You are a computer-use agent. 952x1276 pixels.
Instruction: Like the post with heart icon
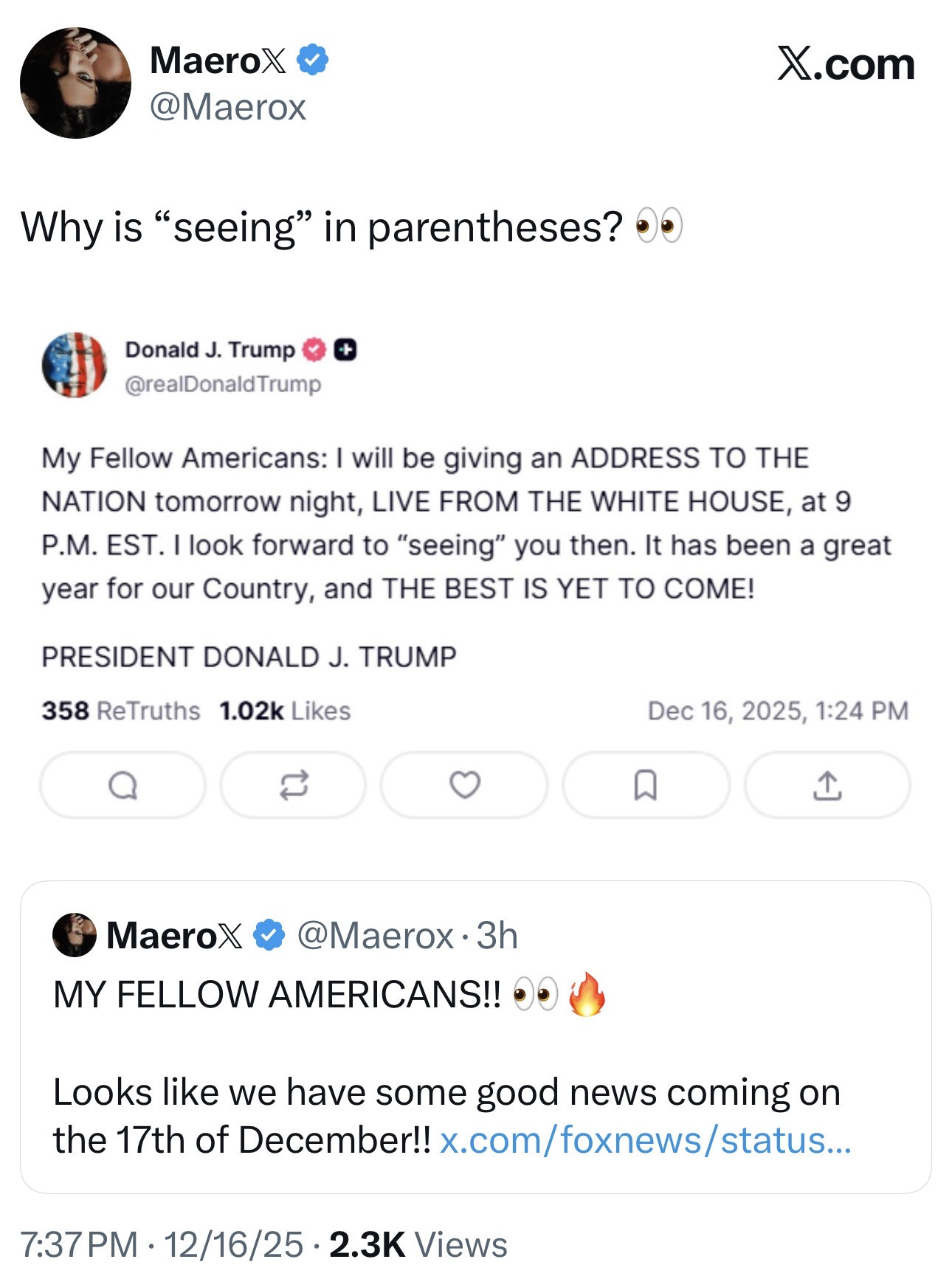tap(465, 785)
